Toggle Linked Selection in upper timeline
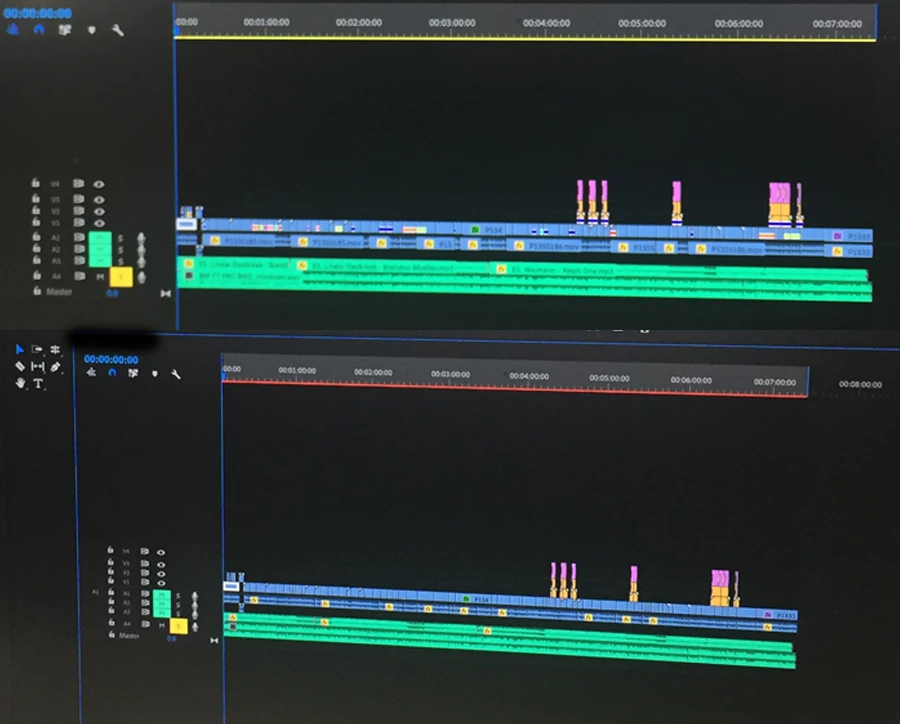This screenshot has width=900, height=724. 65,29
